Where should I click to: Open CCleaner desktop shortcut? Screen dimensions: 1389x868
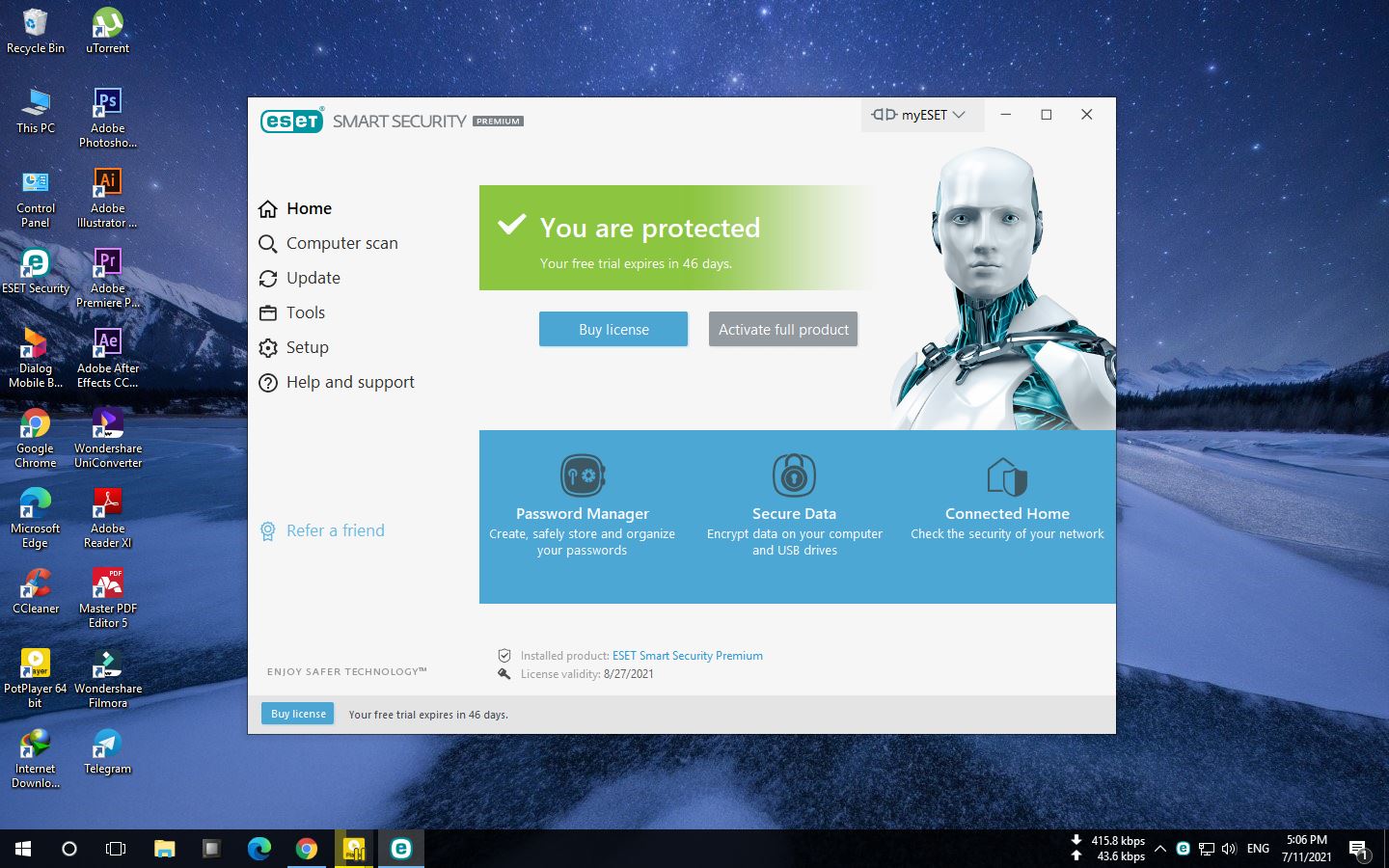point(36,591)
